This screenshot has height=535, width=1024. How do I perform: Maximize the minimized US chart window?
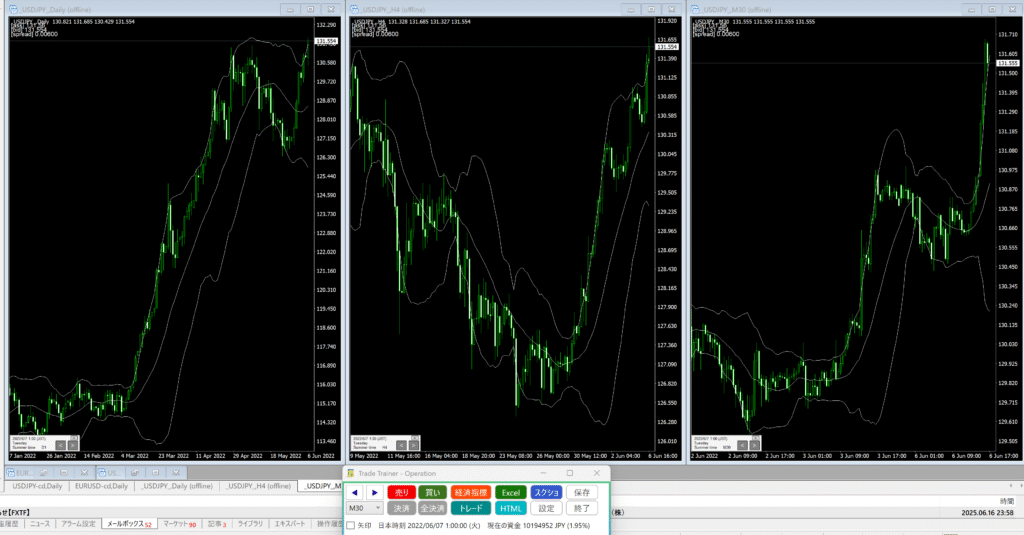click(x=155, y=472)
